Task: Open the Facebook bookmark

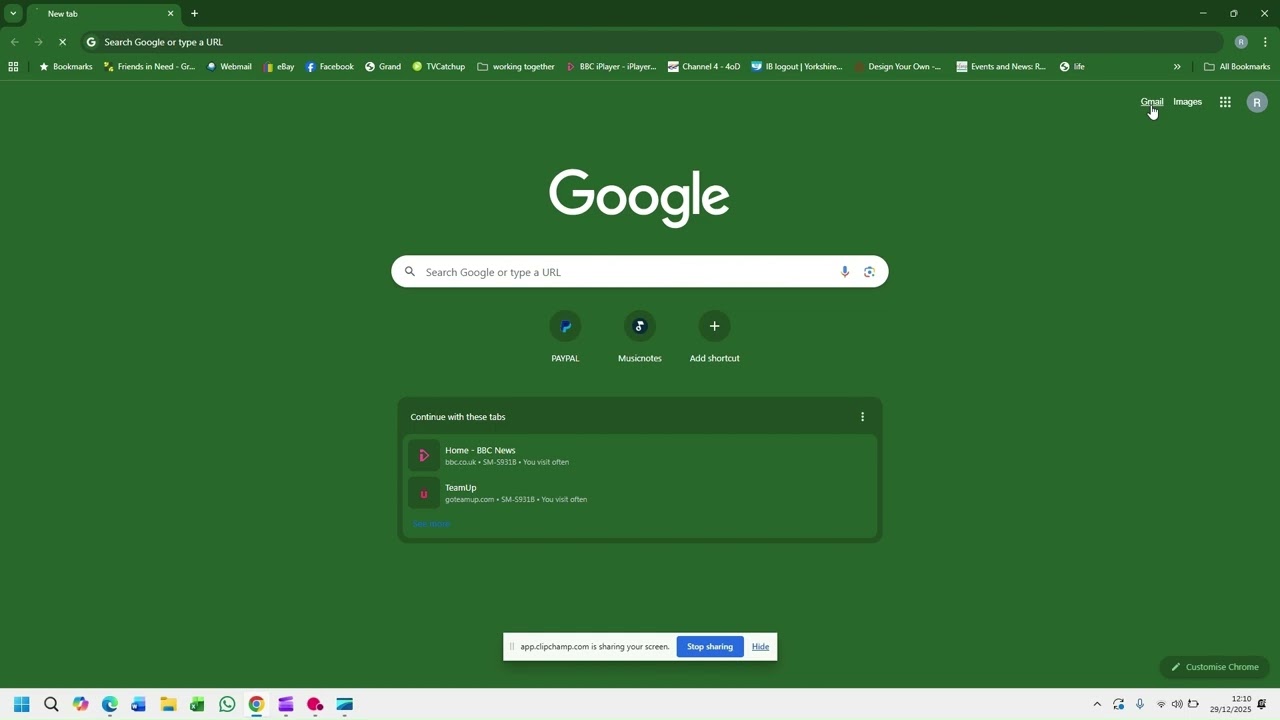Action: point(330,67)
